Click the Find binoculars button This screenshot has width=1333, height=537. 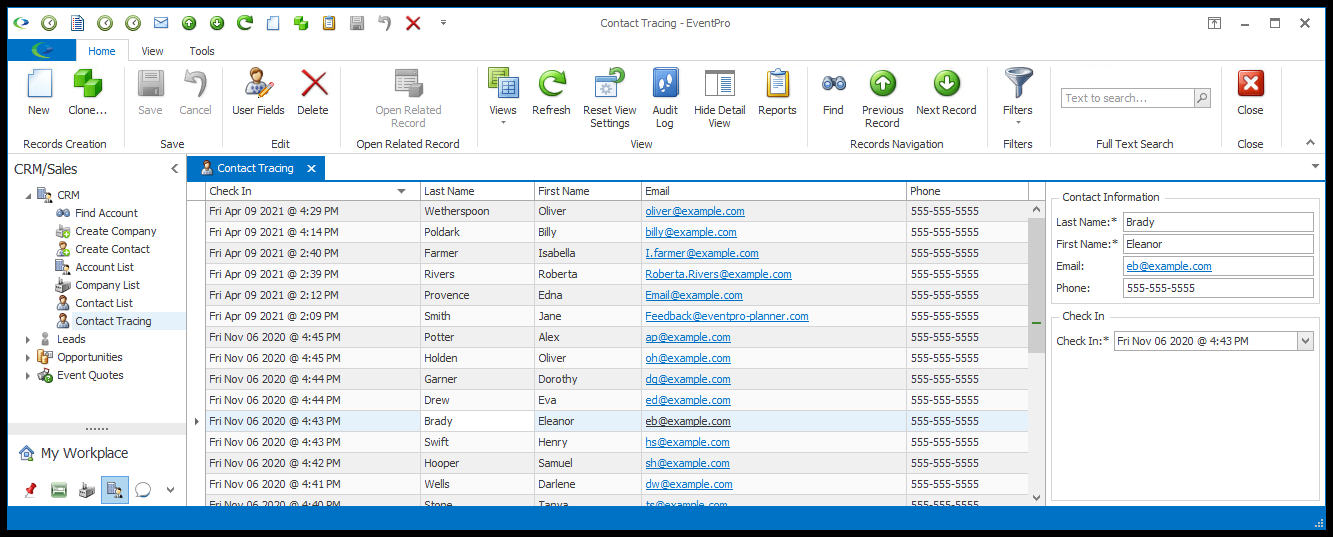833,93
